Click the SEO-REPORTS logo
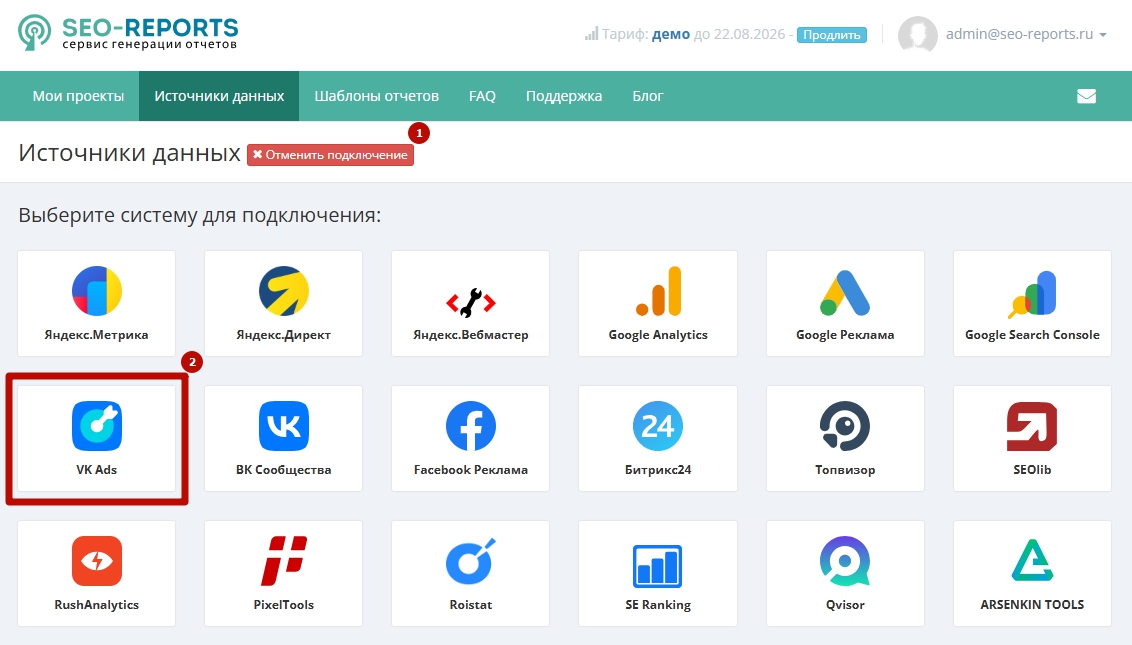1132x645 pixels. pos(128,33)
